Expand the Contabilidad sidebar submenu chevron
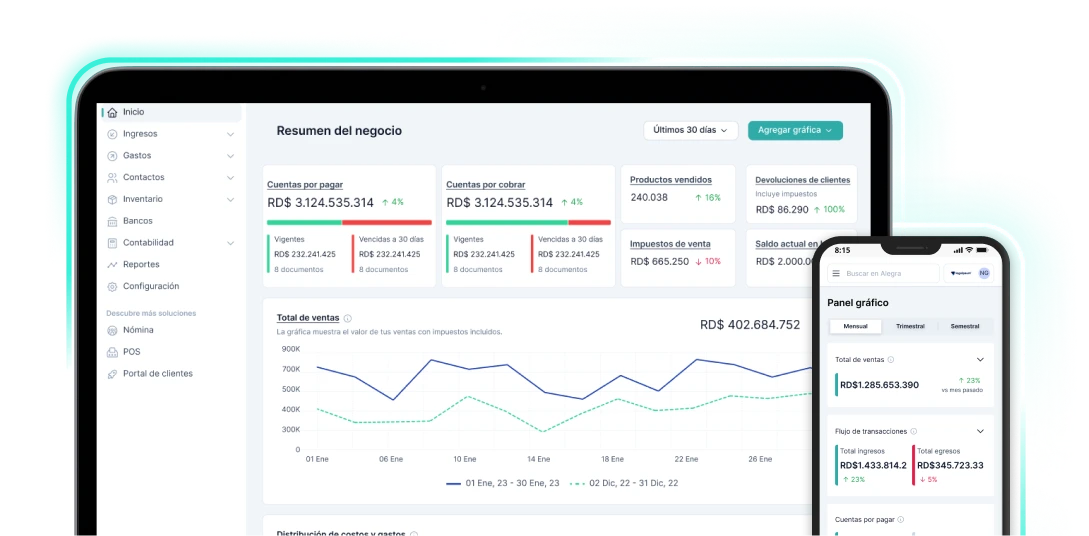This screenshot has height=536, width=1089. (230, 243)
